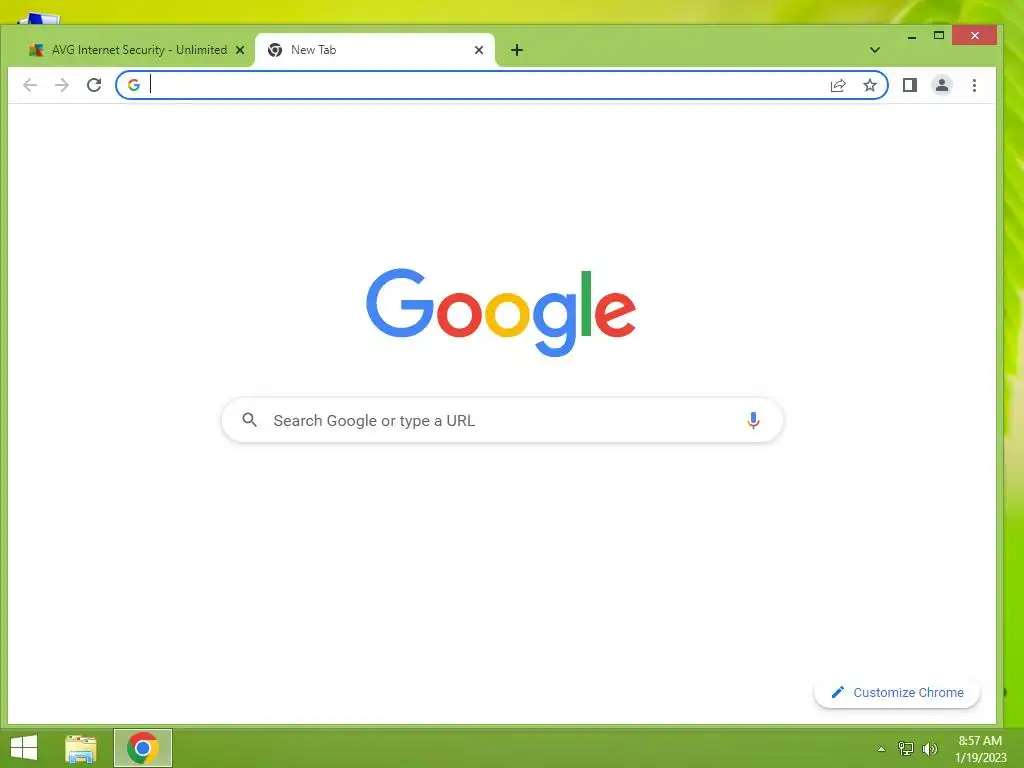
Task: Open the volume speaker tray icon
Action: [930, 748]
